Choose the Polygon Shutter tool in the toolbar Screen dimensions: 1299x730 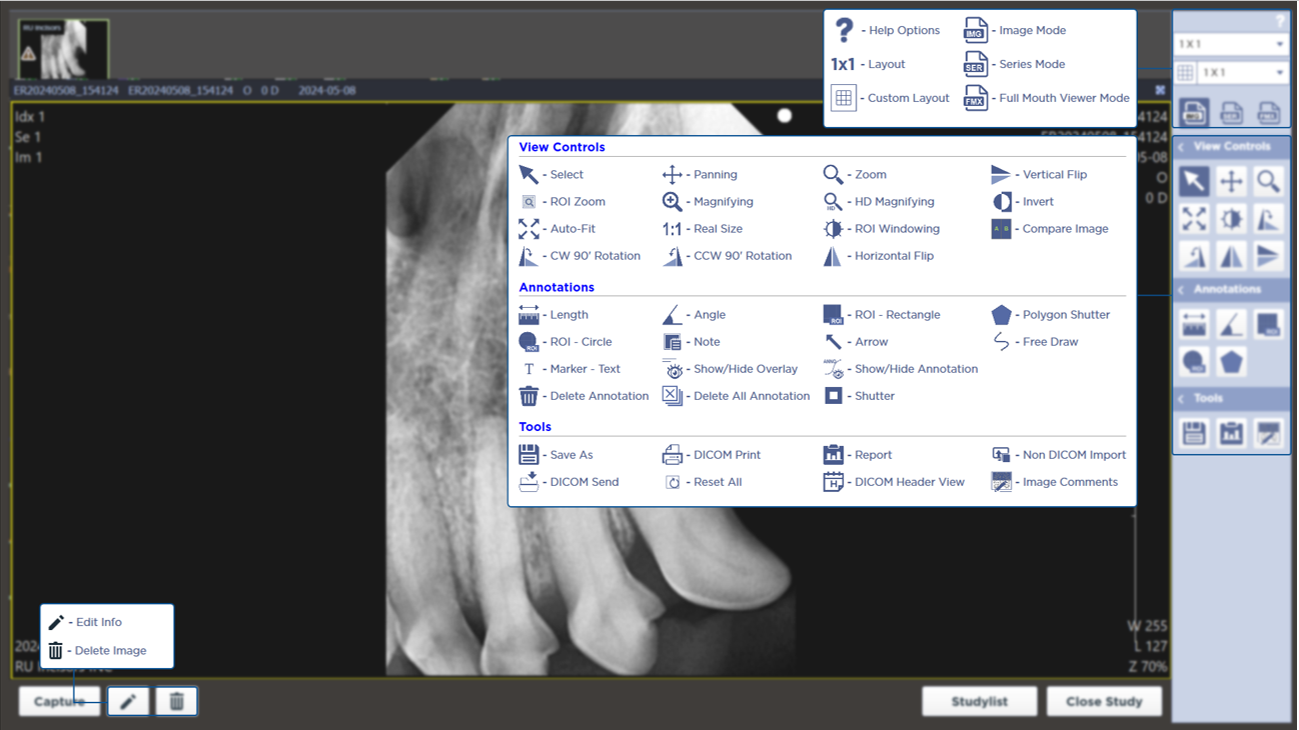[1231, 362]
